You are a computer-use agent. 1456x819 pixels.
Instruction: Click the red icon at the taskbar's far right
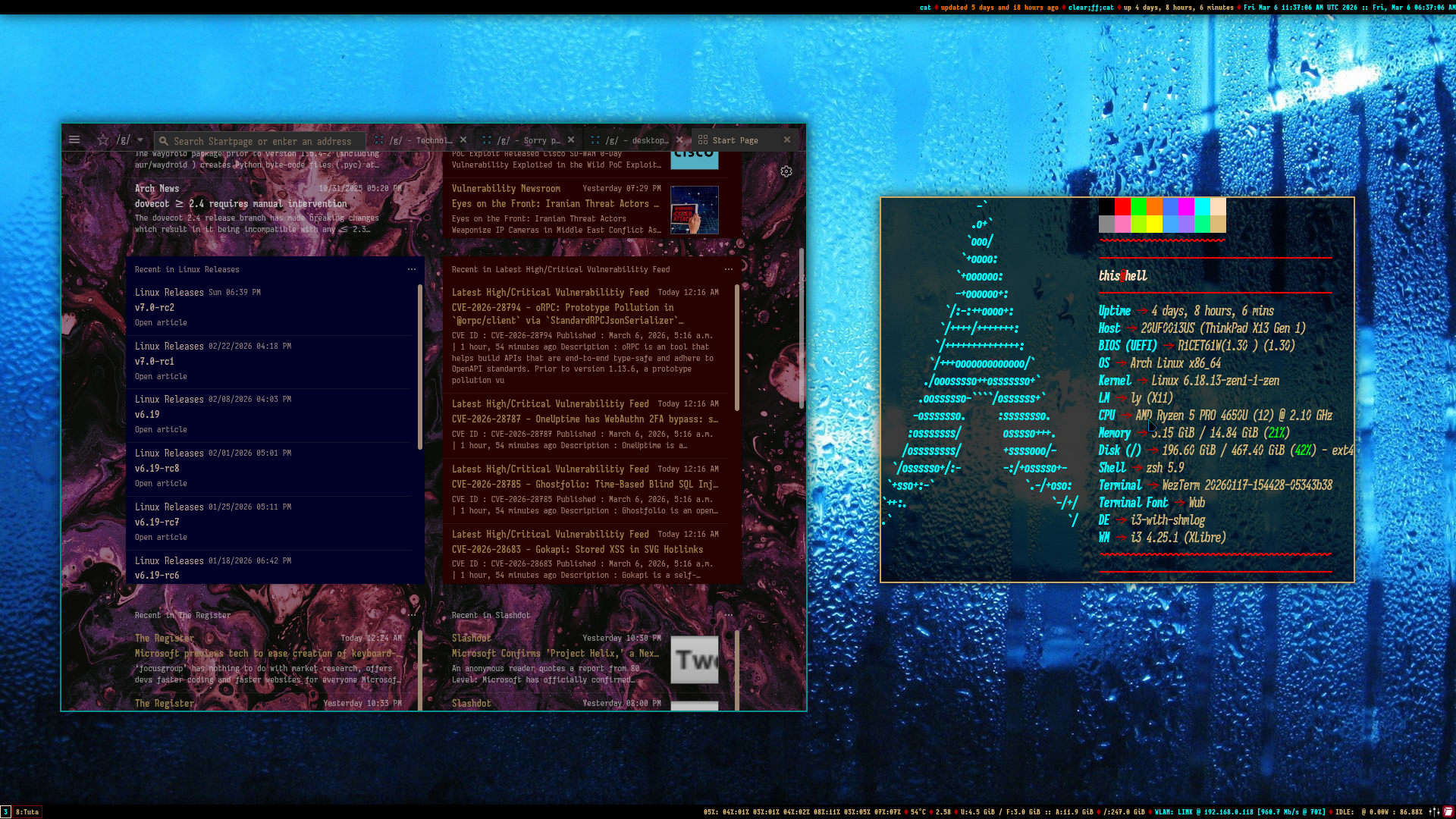pos(1448,811)
